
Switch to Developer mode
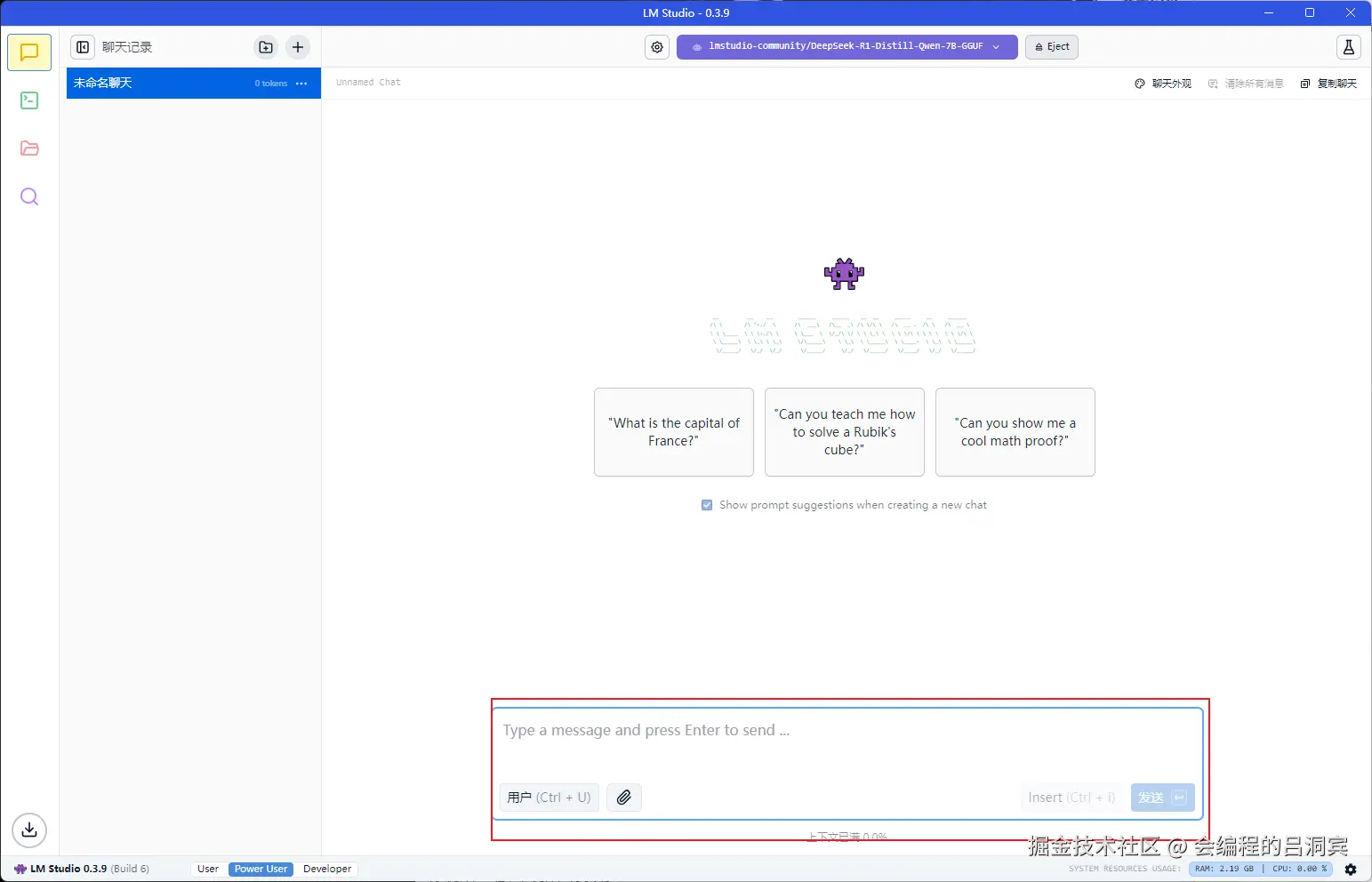(x=327, y=870)
